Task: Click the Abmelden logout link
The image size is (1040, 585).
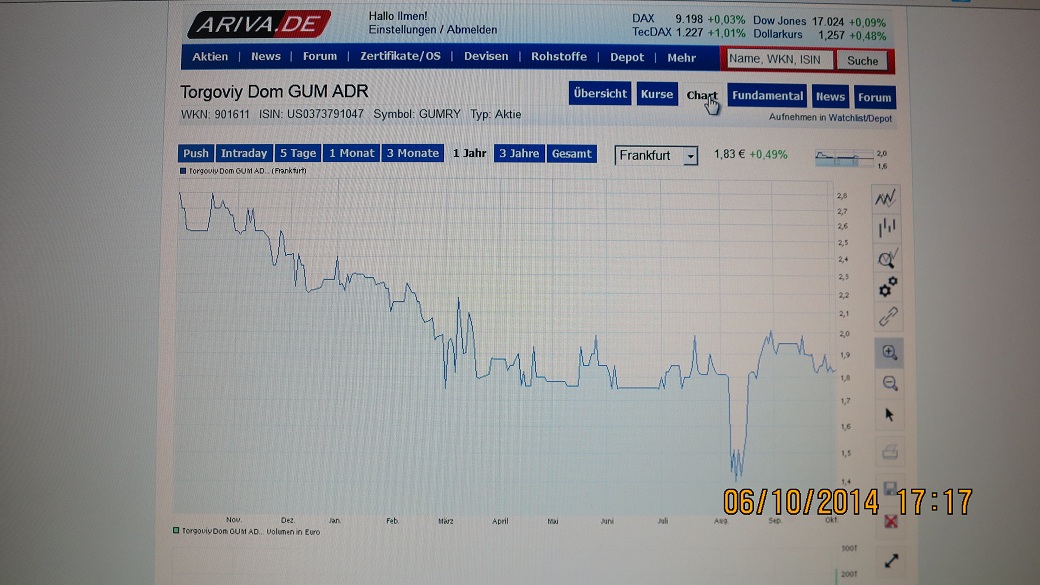Action: click(x=472, y=30)
